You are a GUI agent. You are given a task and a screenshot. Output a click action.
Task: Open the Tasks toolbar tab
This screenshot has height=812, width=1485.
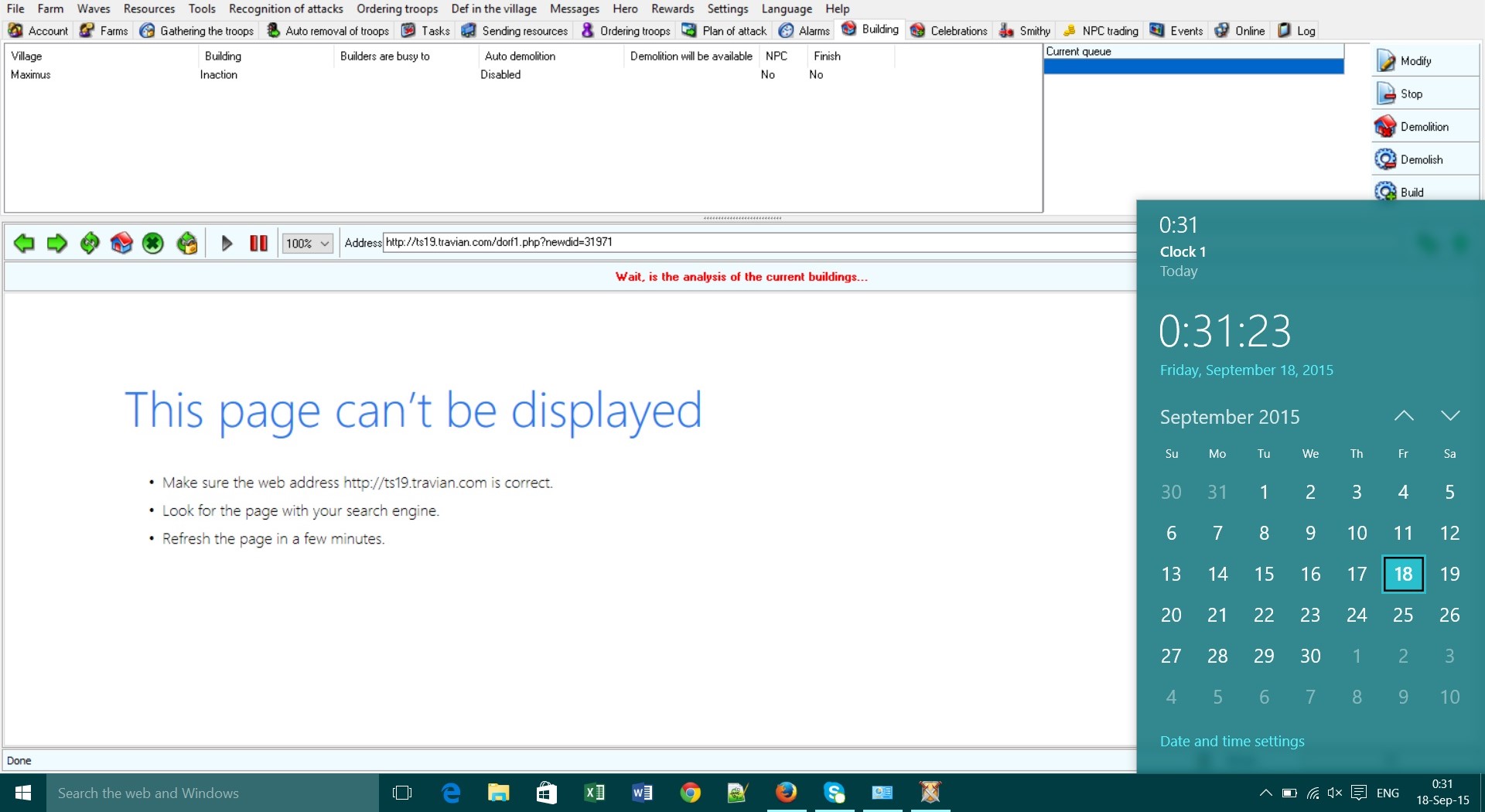[425, 31]
